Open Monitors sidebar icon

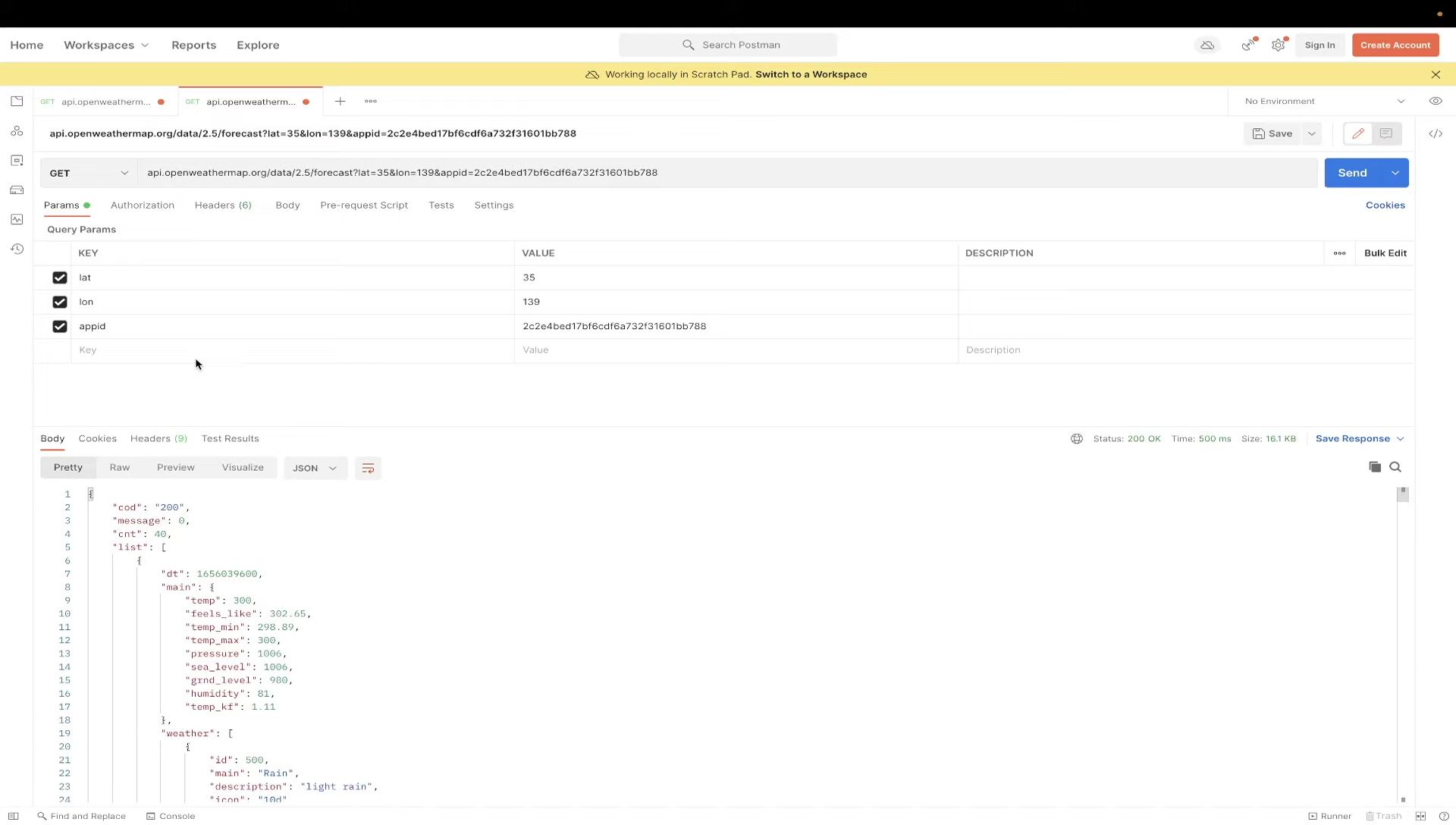click(x=17, y=219)
